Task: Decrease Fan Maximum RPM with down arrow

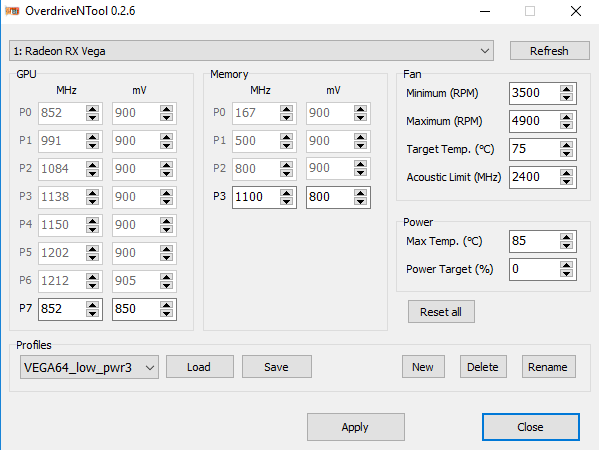Action: [567, 125]
